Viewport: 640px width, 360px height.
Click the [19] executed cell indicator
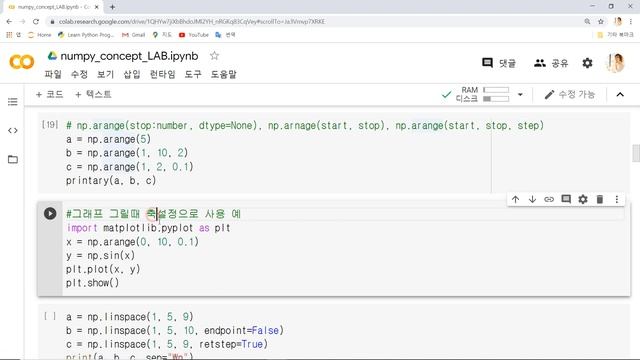[x=50, y=125]
